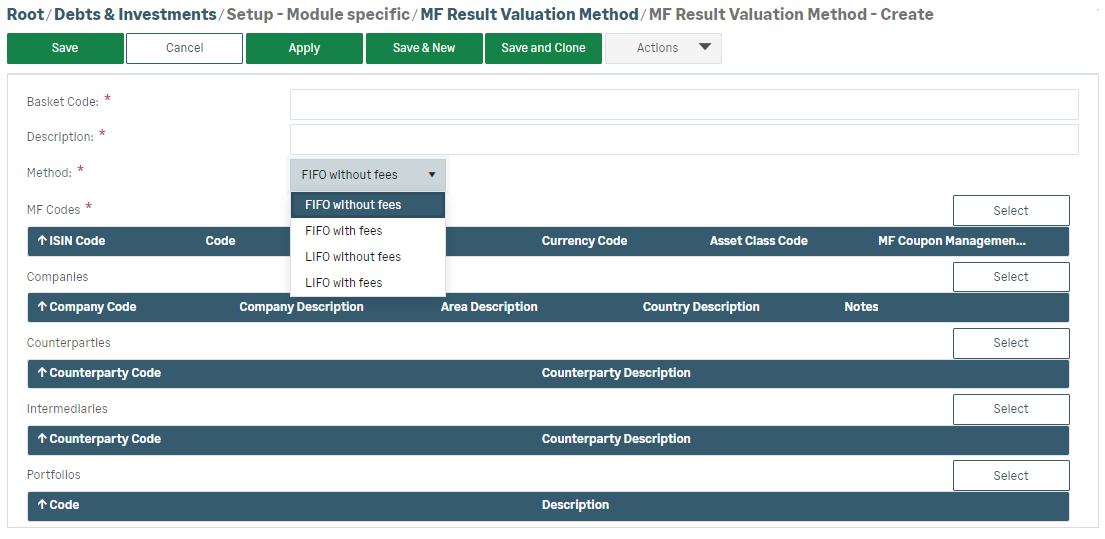
Task: Navigate to MF Result Valuation Method breadcrumb
Action: pyautogui.click(x=529, y=15)
